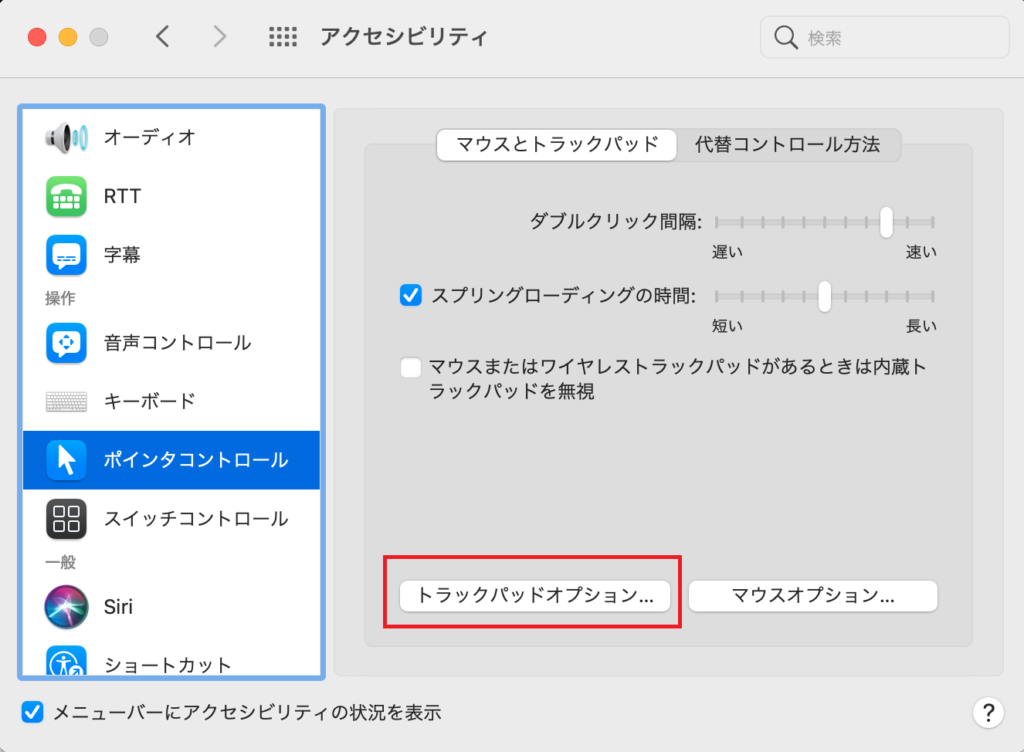Click the スイッチコントロール grid icon

tap(66, 519)
